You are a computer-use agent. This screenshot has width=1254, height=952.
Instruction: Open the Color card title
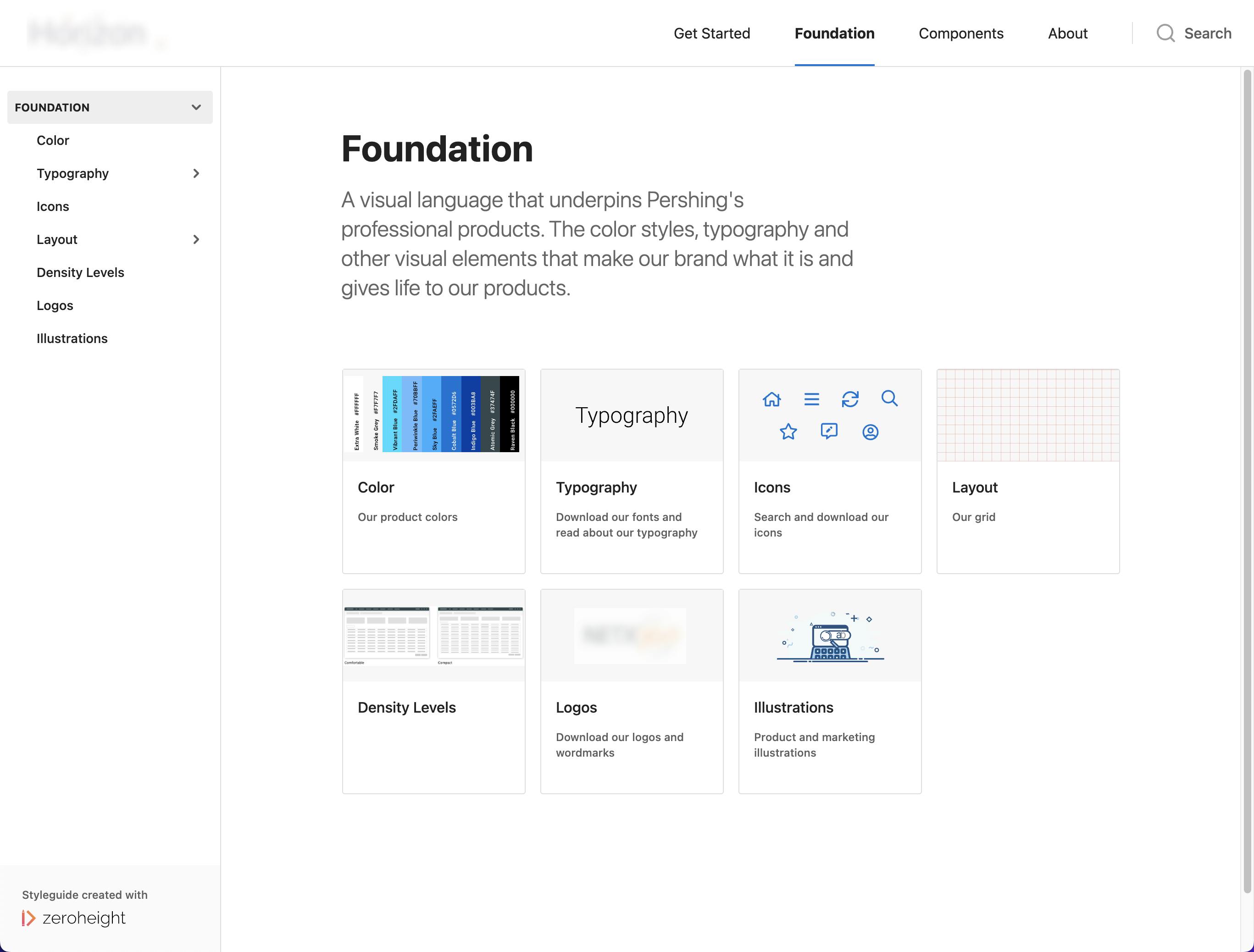376,487
